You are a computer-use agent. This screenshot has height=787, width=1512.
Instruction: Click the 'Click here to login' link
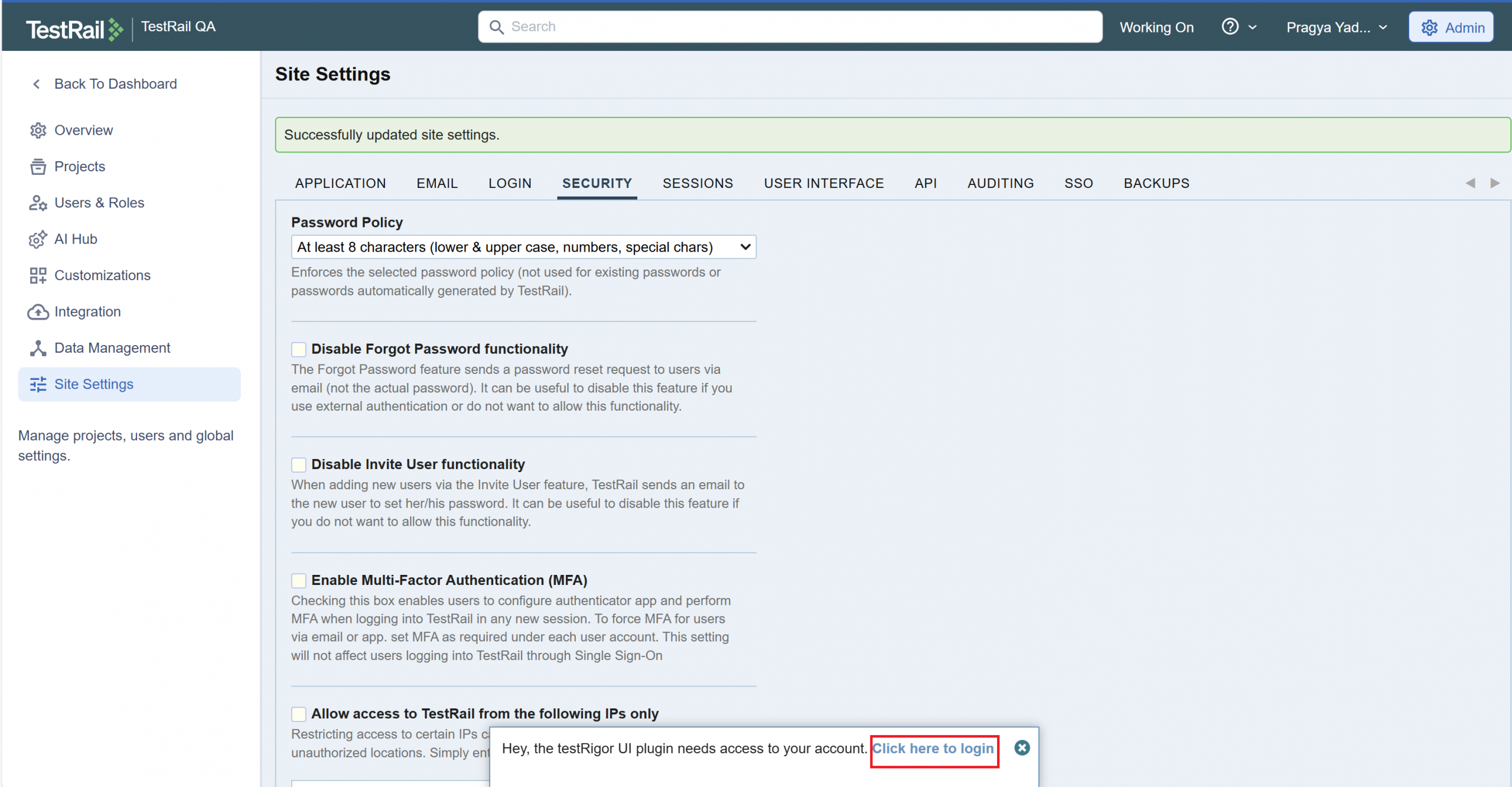pyautogui.click(x=933, y=749)
